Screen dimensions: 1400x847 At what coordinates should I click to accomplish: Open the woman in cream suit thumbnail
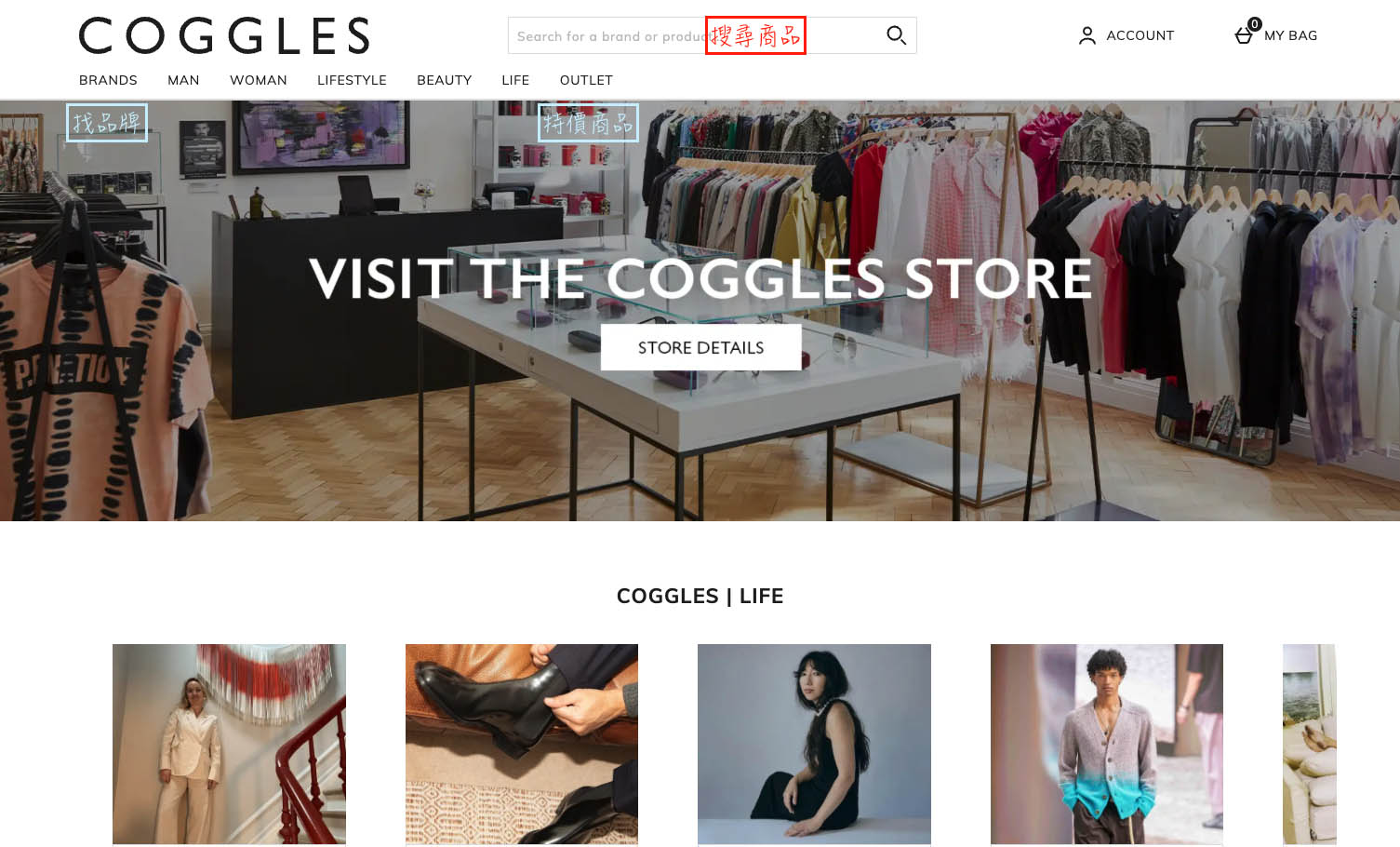point(229,744)
